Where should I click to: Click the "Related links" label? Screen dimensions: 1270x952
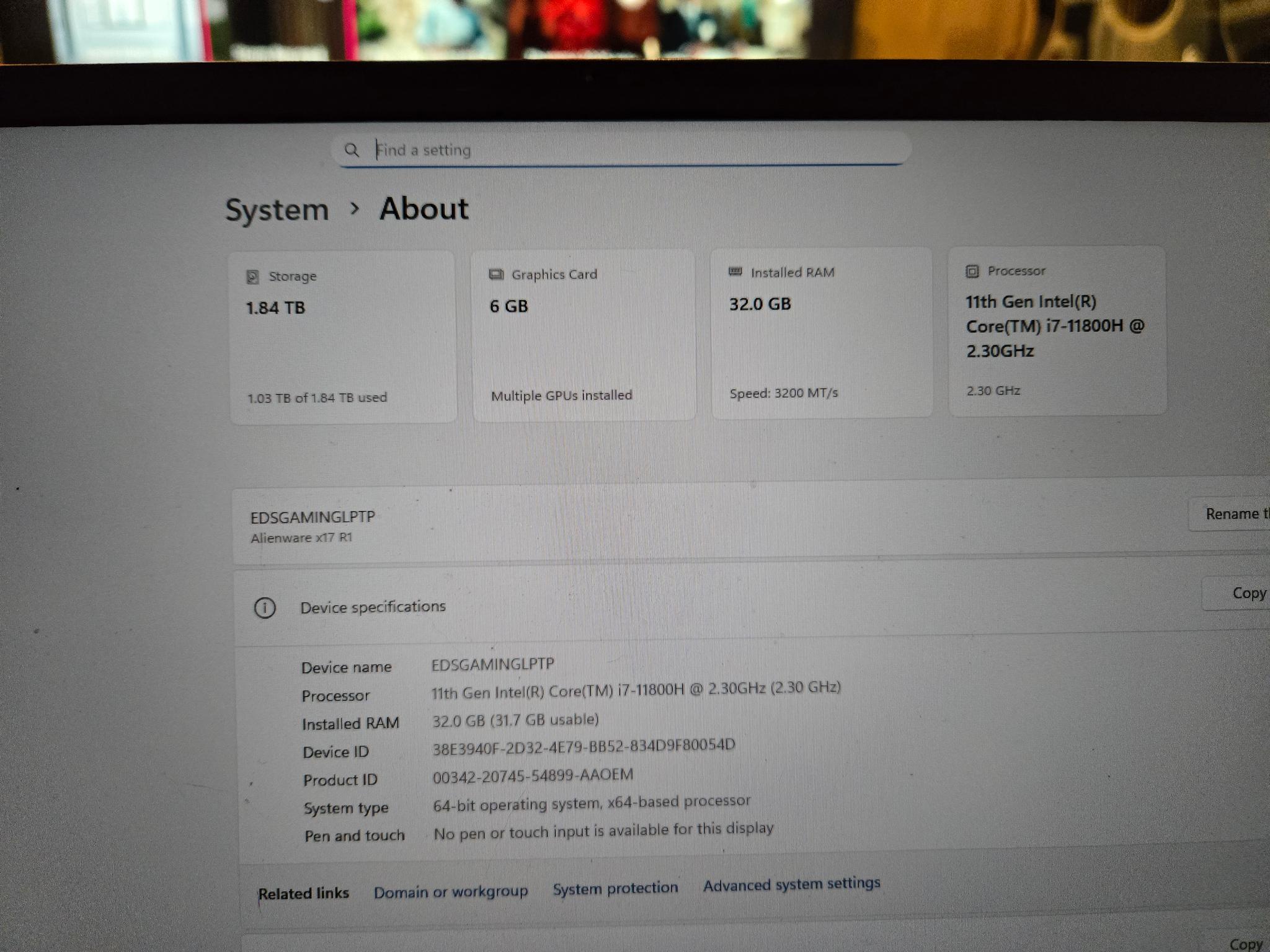coord(304,894)
